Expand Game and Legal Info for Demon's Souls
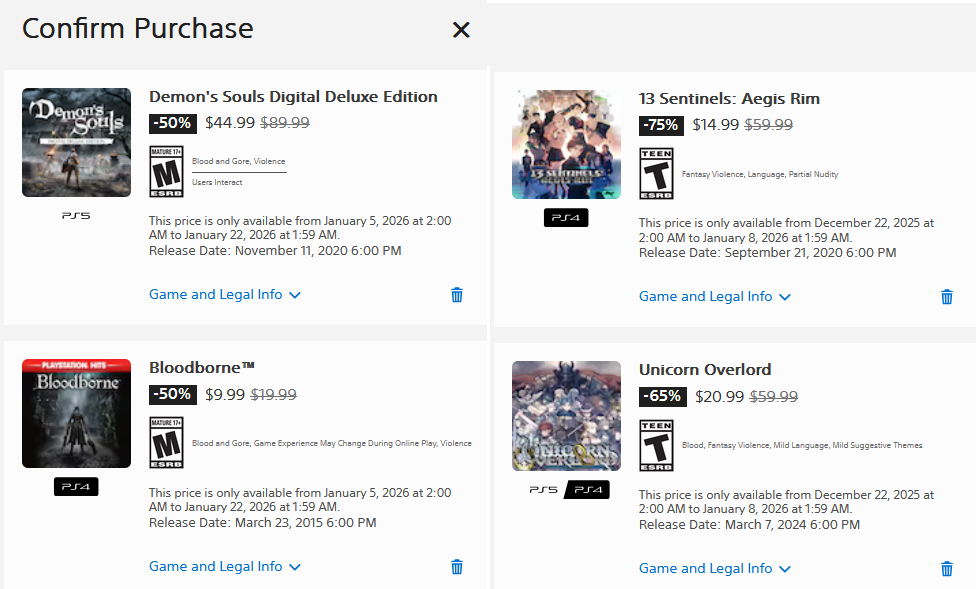The height and width of the screenshot is (589, 976). (x=225, y=295)
